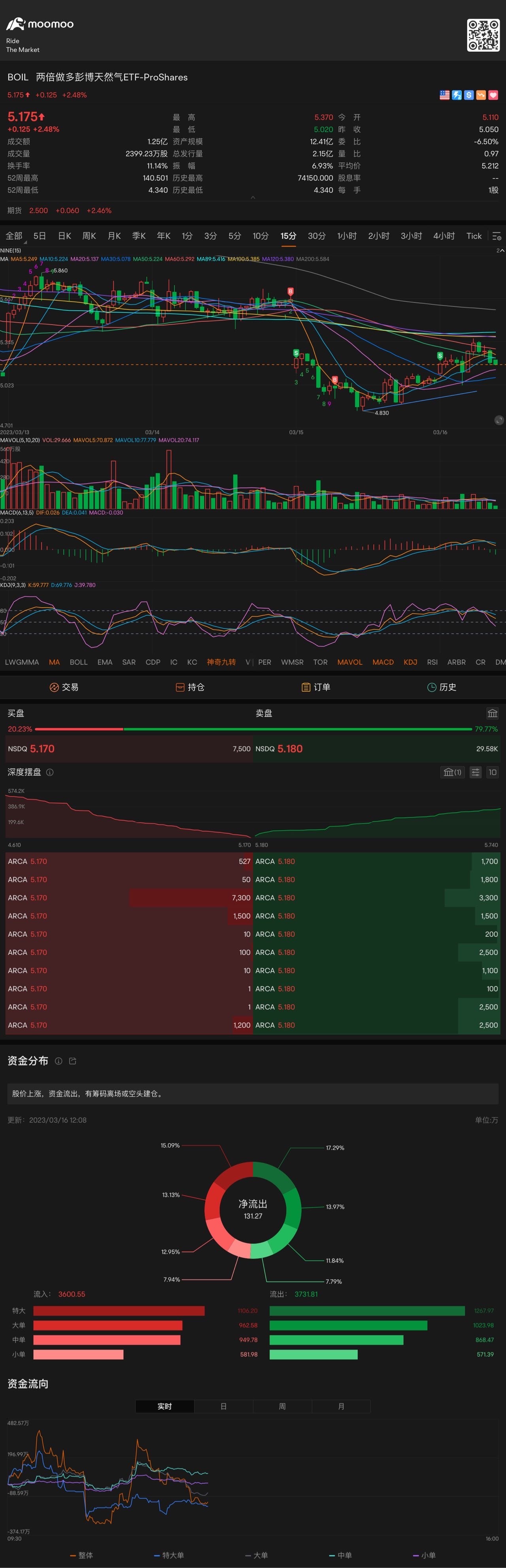Toggle the KDJ indicator
Viewport: 506px width, 1568px height.
(410, 662)
